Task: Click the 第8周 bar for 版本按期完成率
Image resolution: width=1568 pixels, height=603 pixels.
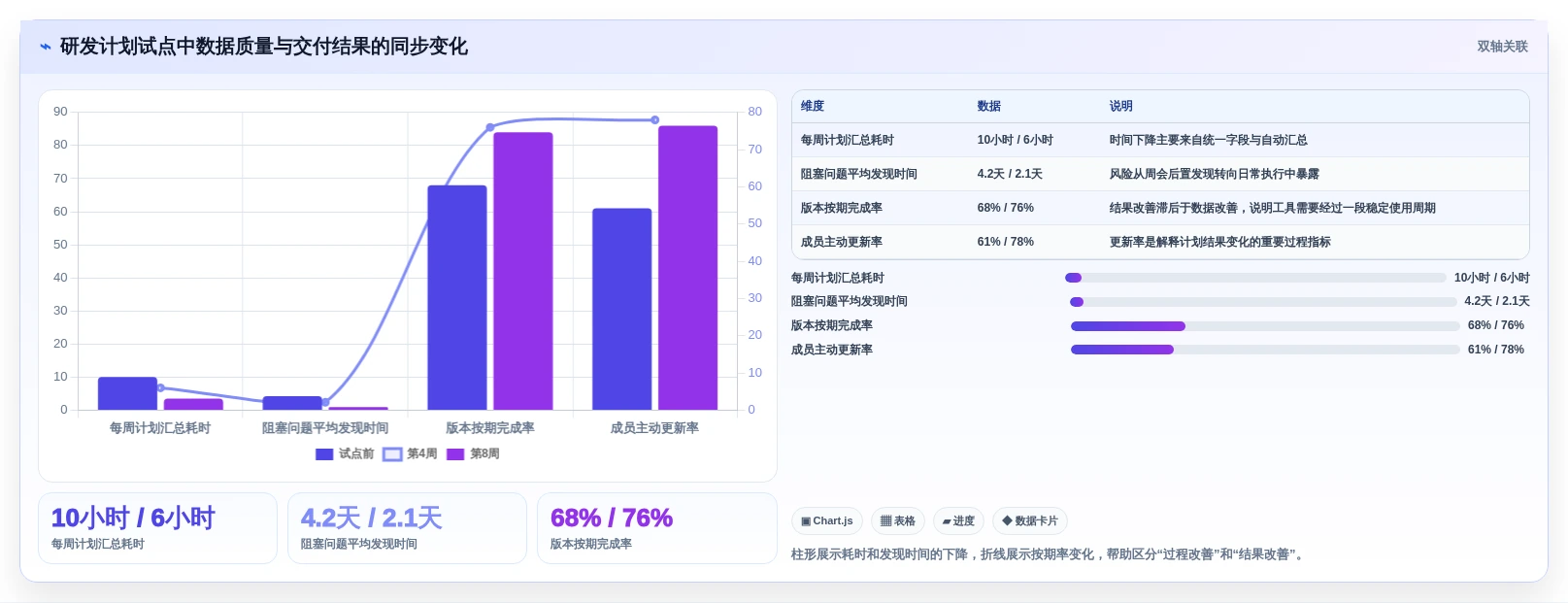Action: tap(523, 271)
